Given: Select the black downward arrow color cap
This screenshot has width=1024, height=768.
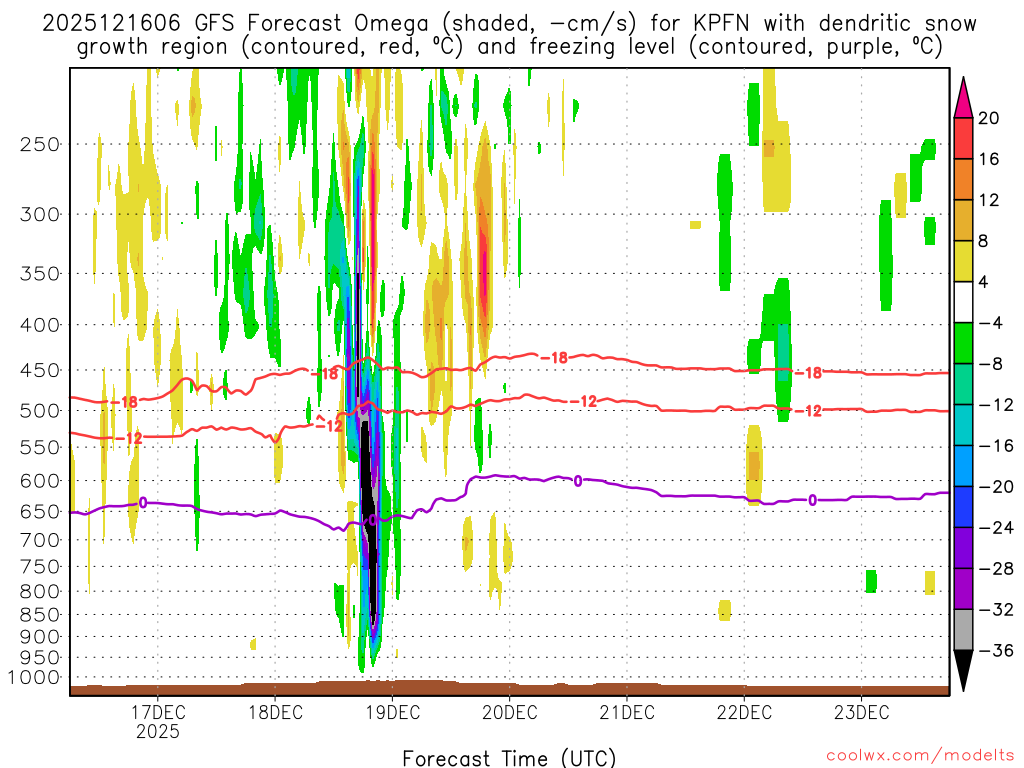Looking at the screenshot, I should (x=963, y=670).
